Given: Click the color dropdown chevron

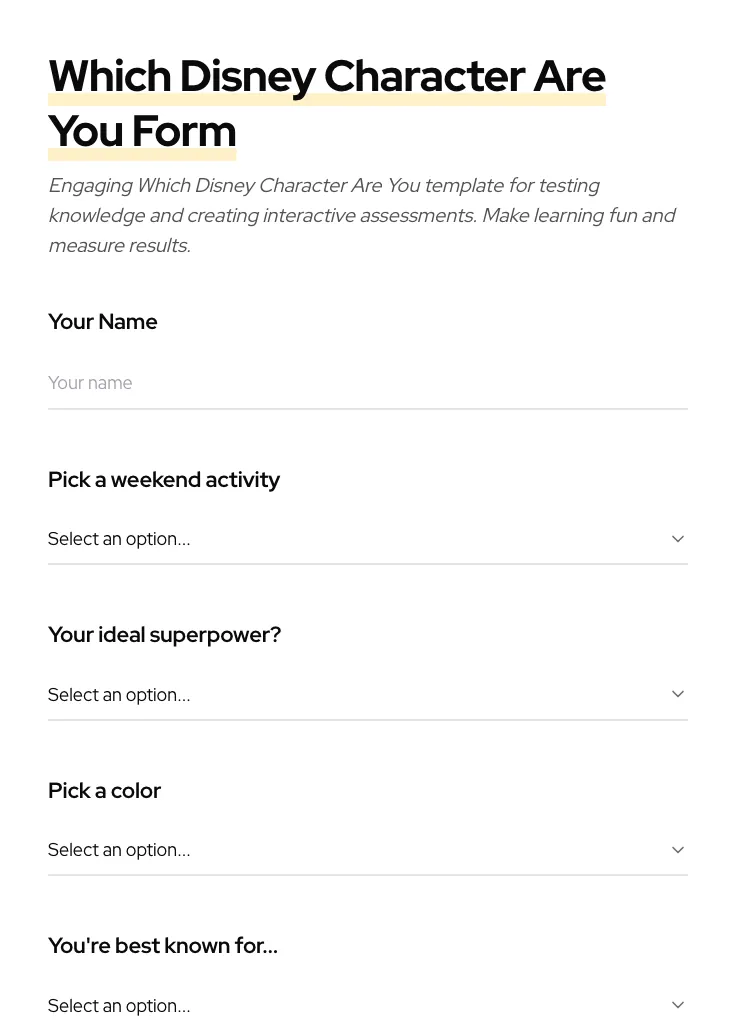Looking at the screenshot, I should point(678,849).
